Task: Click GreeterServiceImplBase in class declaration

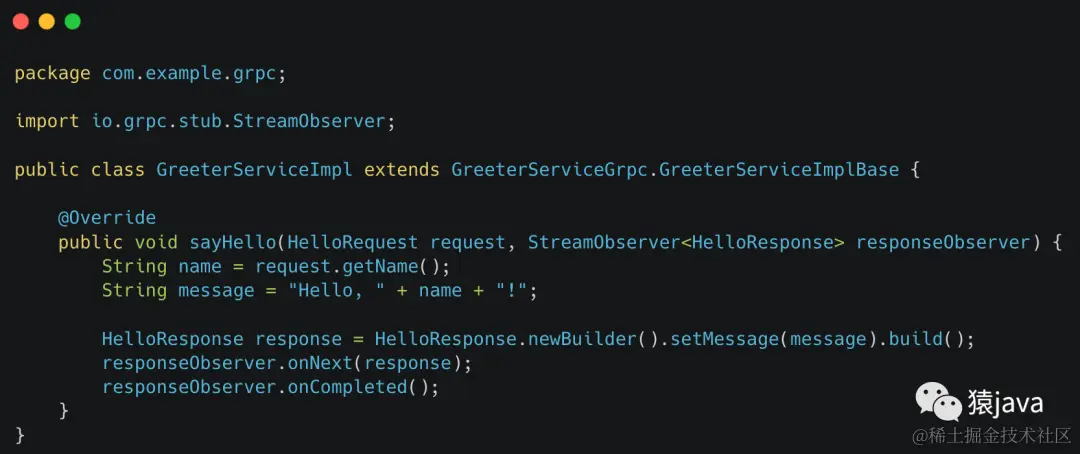Action: tap(779, 169)
